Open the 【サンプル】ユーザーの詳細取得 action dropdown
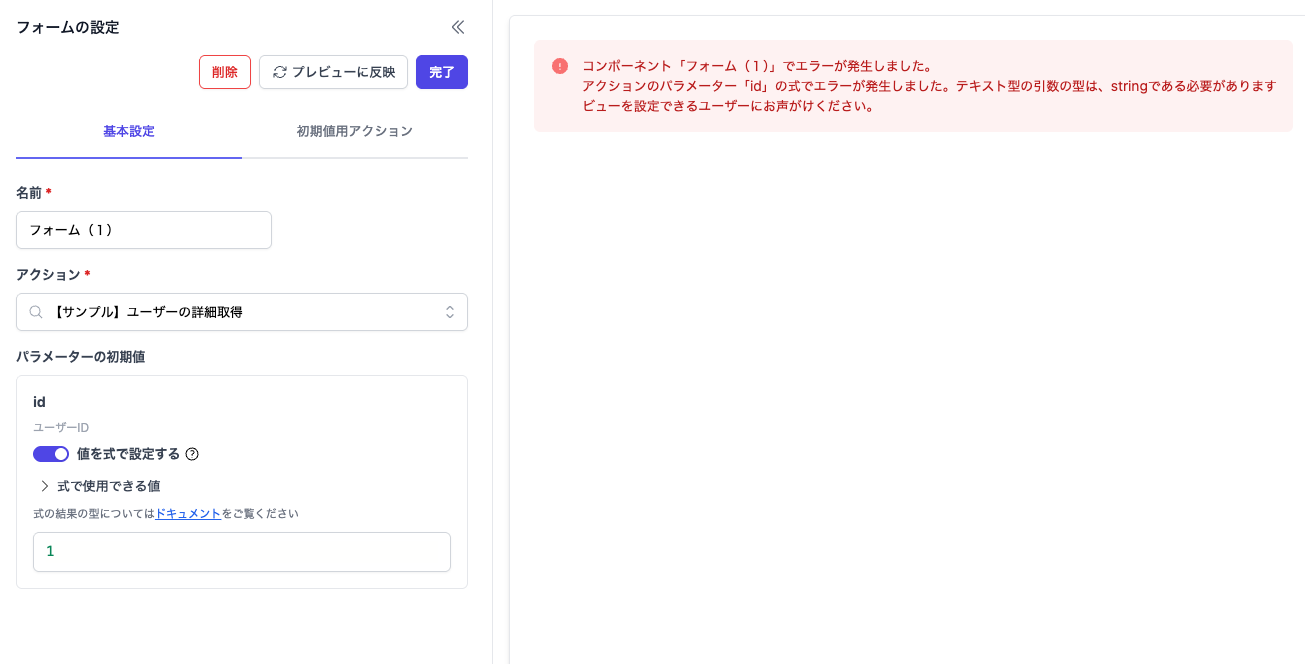This screenshot has width=1305, height=664. coord(242,312)
